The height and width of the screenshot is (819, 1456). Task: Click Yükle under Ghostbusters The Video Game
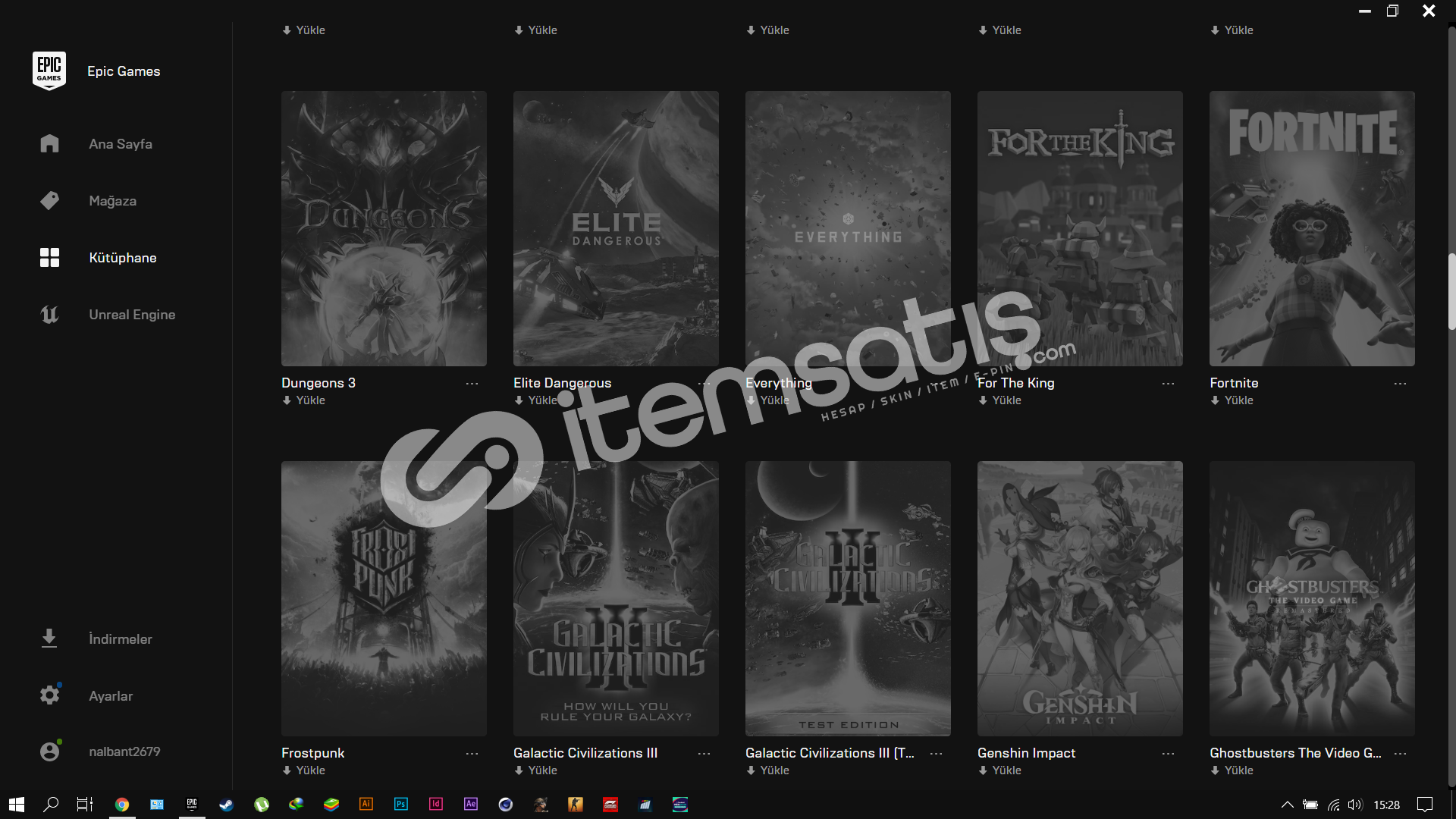[1232, 770]
